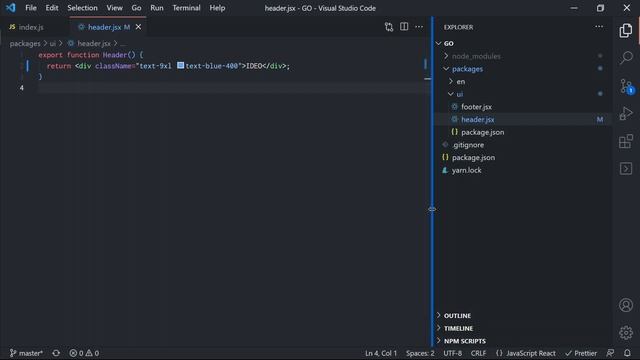
Task: Open the Accounts menu icon
Action: [626, 305]
